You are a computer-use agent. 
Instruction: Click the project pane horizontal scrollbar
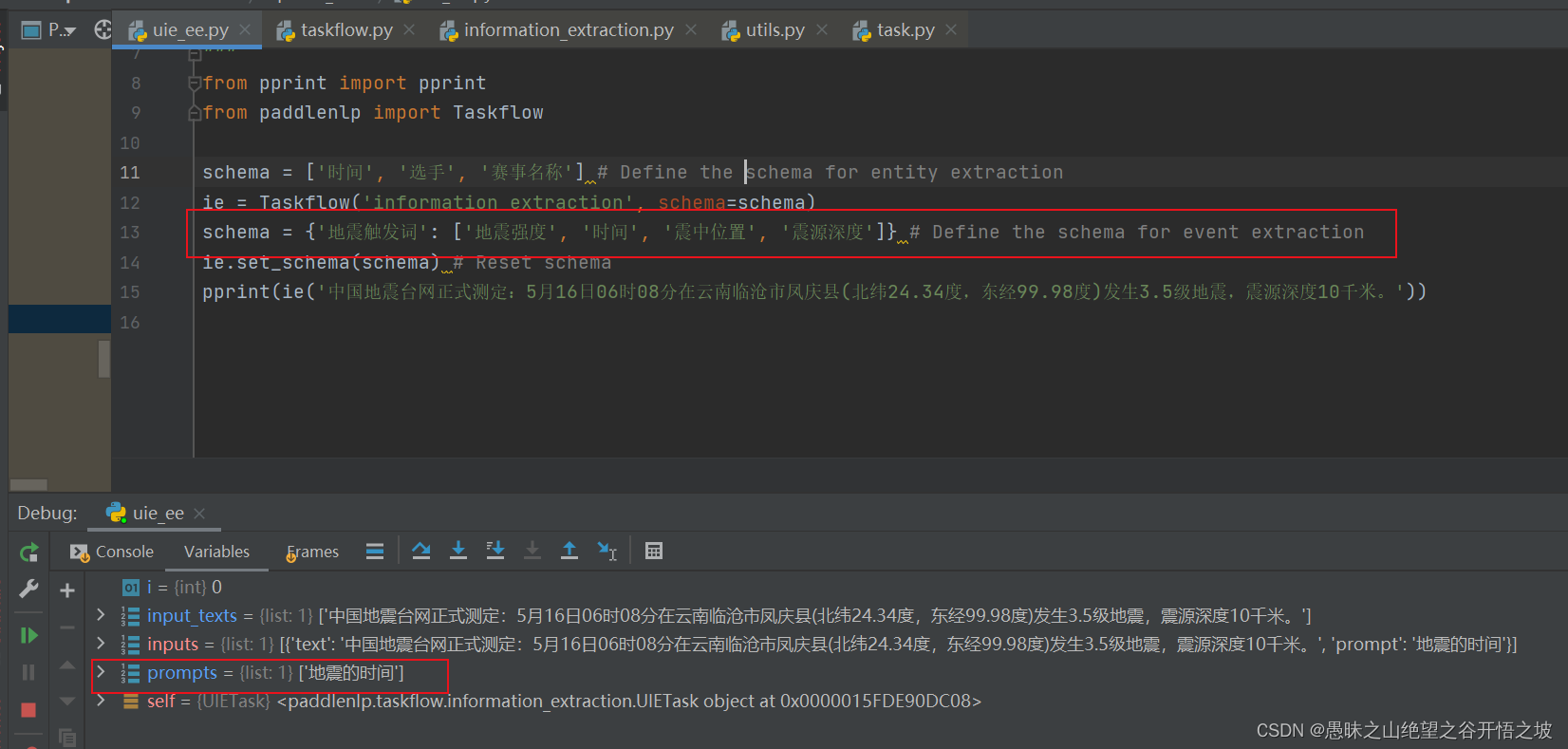(28, 484)
